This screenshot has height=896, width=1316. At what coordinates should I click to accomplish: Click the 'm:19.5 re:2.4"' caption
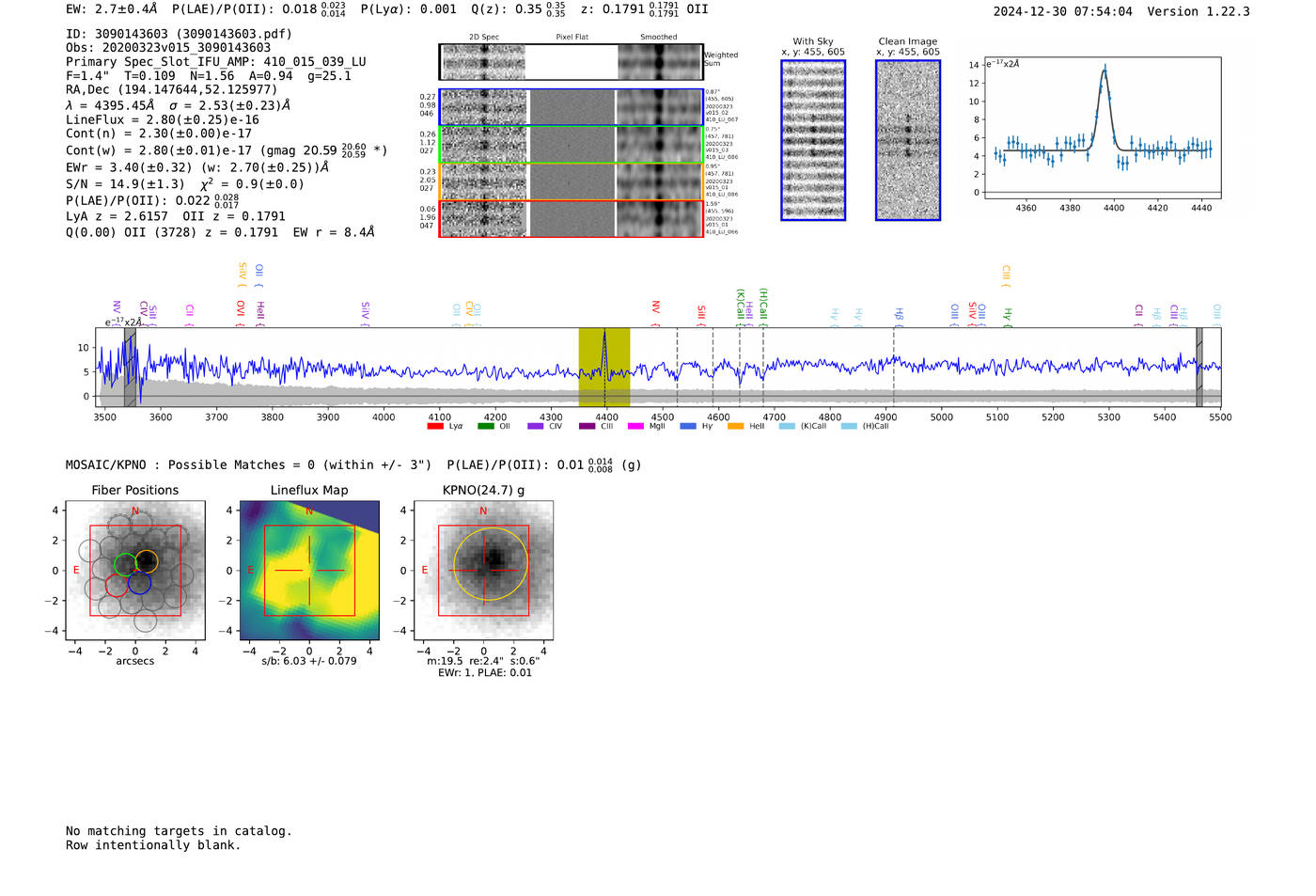(484, 661)
